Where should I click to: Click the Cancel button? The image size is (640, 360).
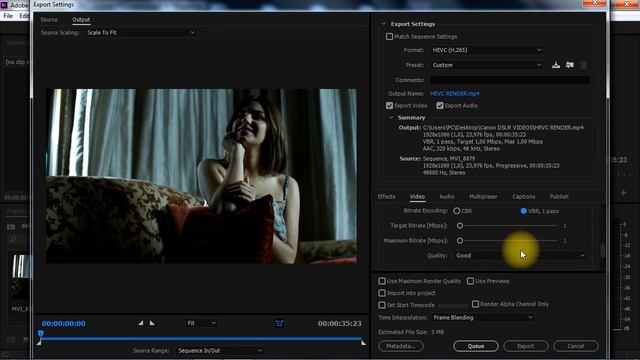576,346
